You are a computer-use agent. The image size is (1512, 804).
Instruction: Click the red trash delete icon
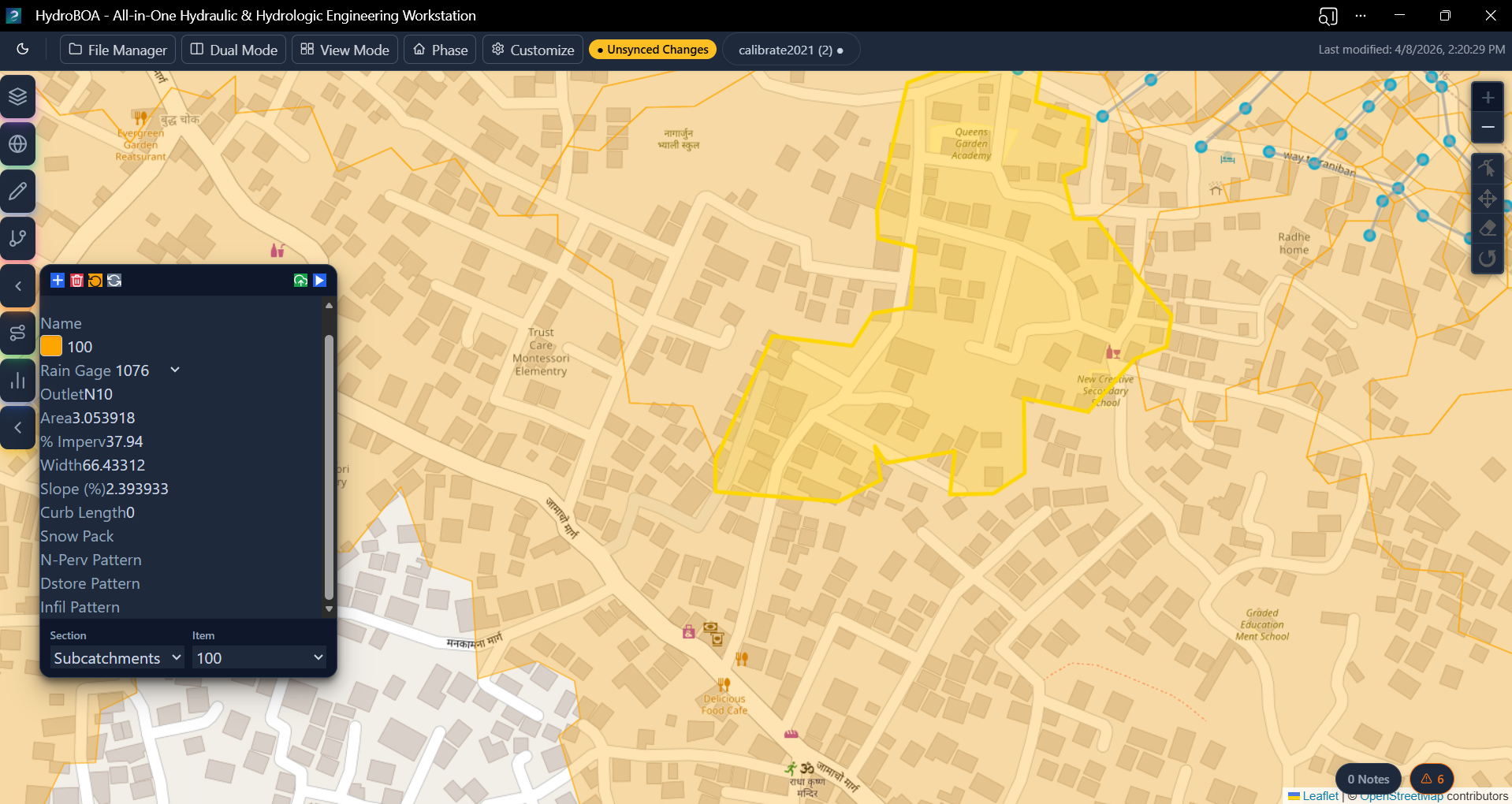click(x=76, y=281)
